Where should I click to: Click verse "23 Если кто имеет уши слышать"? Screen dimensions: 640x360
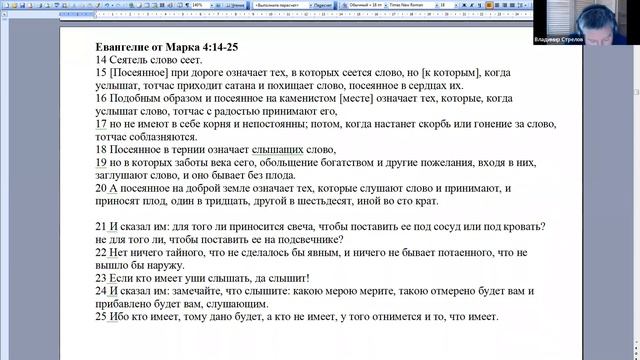(x=202, y=278)
